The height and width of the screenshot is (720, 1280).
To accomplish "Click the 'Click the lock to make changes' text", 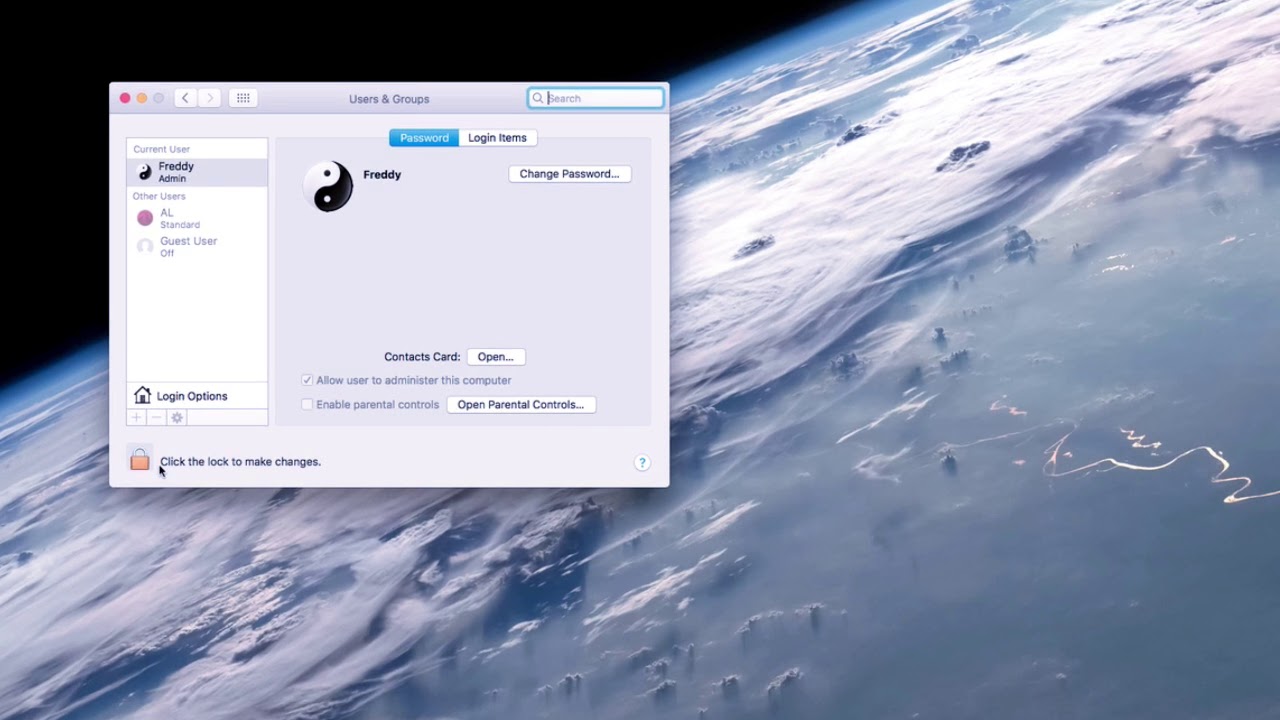I will click(240, 462).
